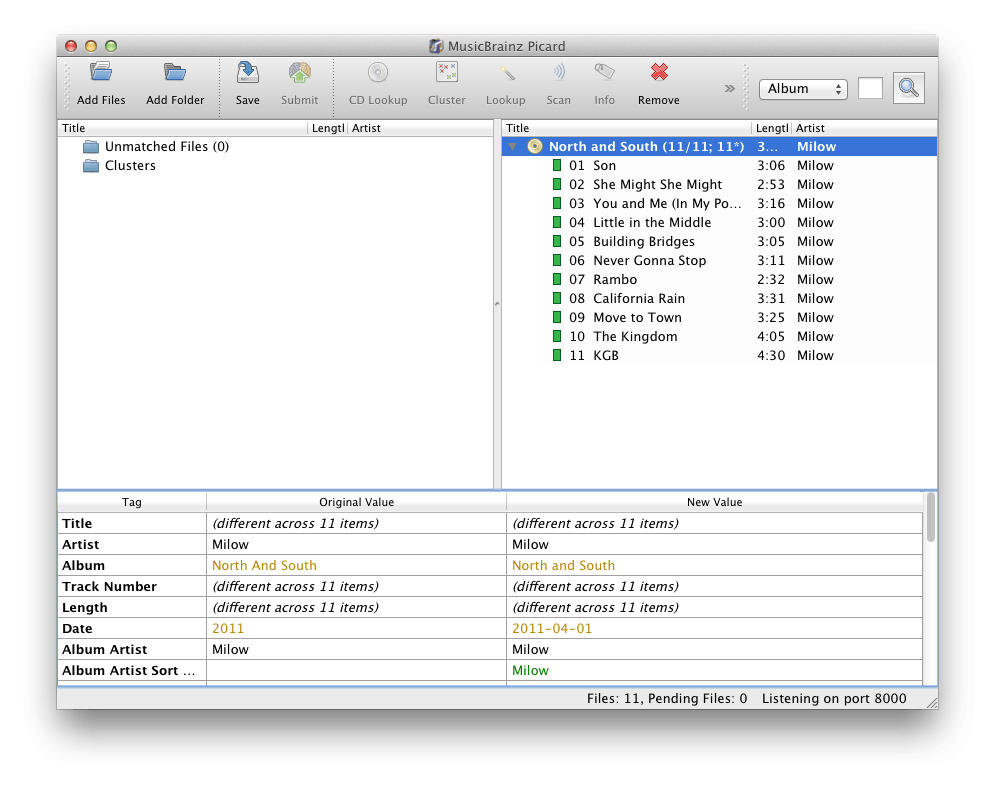Click green match icon for California Rain
The height and width of the screenshot is (788, 995).
point(557,299)
